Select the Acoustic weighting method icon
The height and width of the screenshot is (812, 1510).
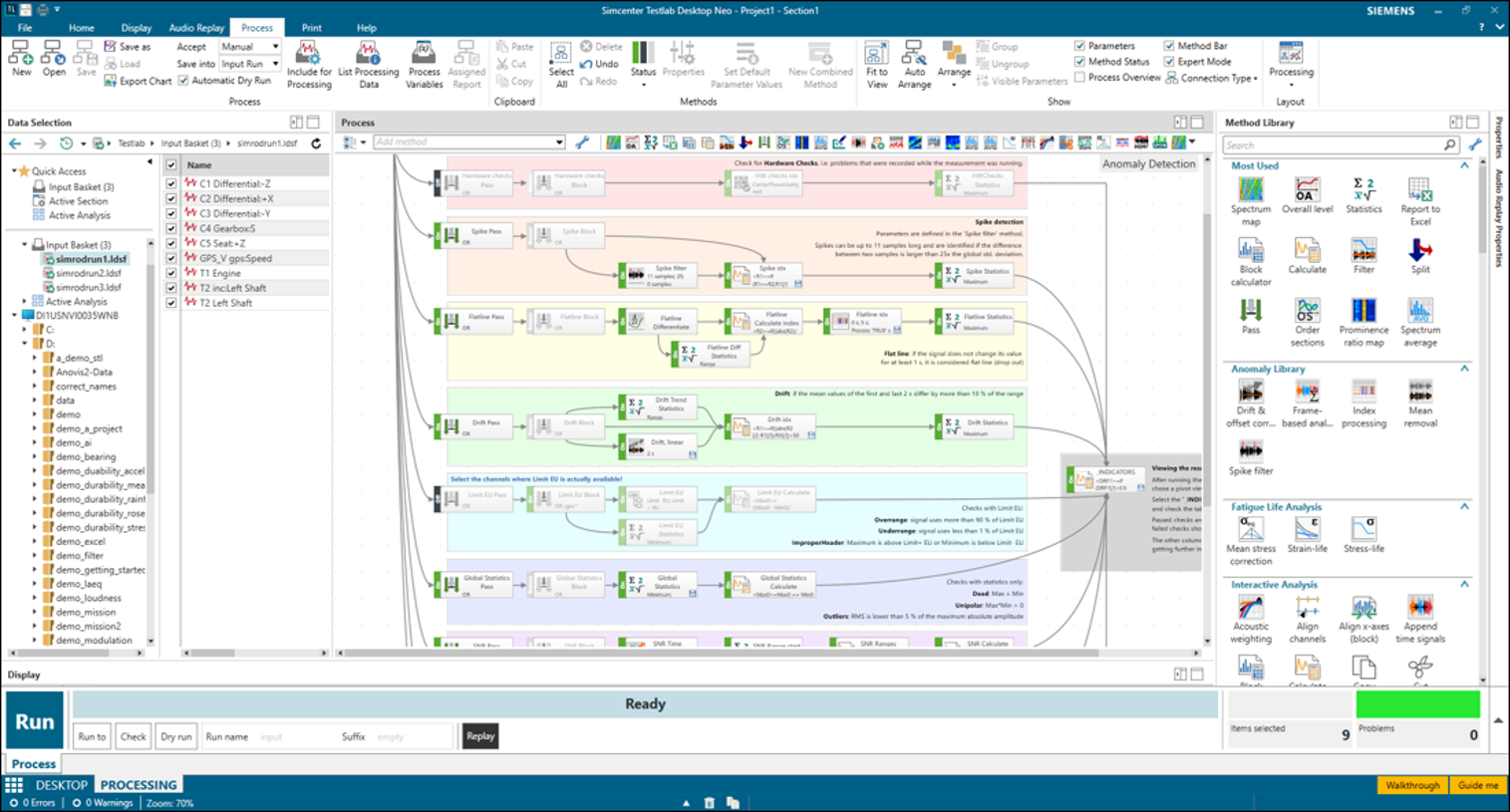pos(1250,608)
